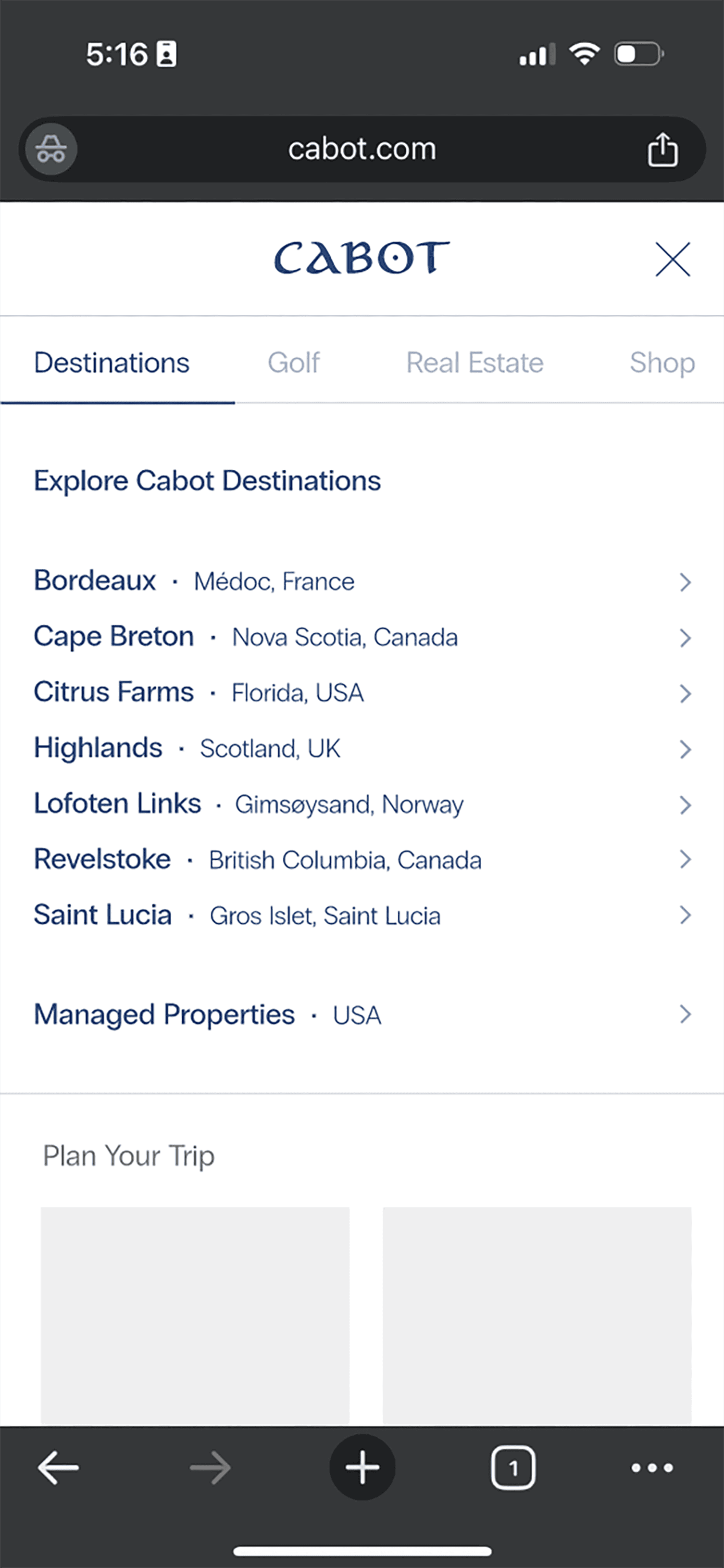This screenshot has height=1568, width=724.
Task: Open the Citrus Farms destination link
Action: (x=114, y=693)
